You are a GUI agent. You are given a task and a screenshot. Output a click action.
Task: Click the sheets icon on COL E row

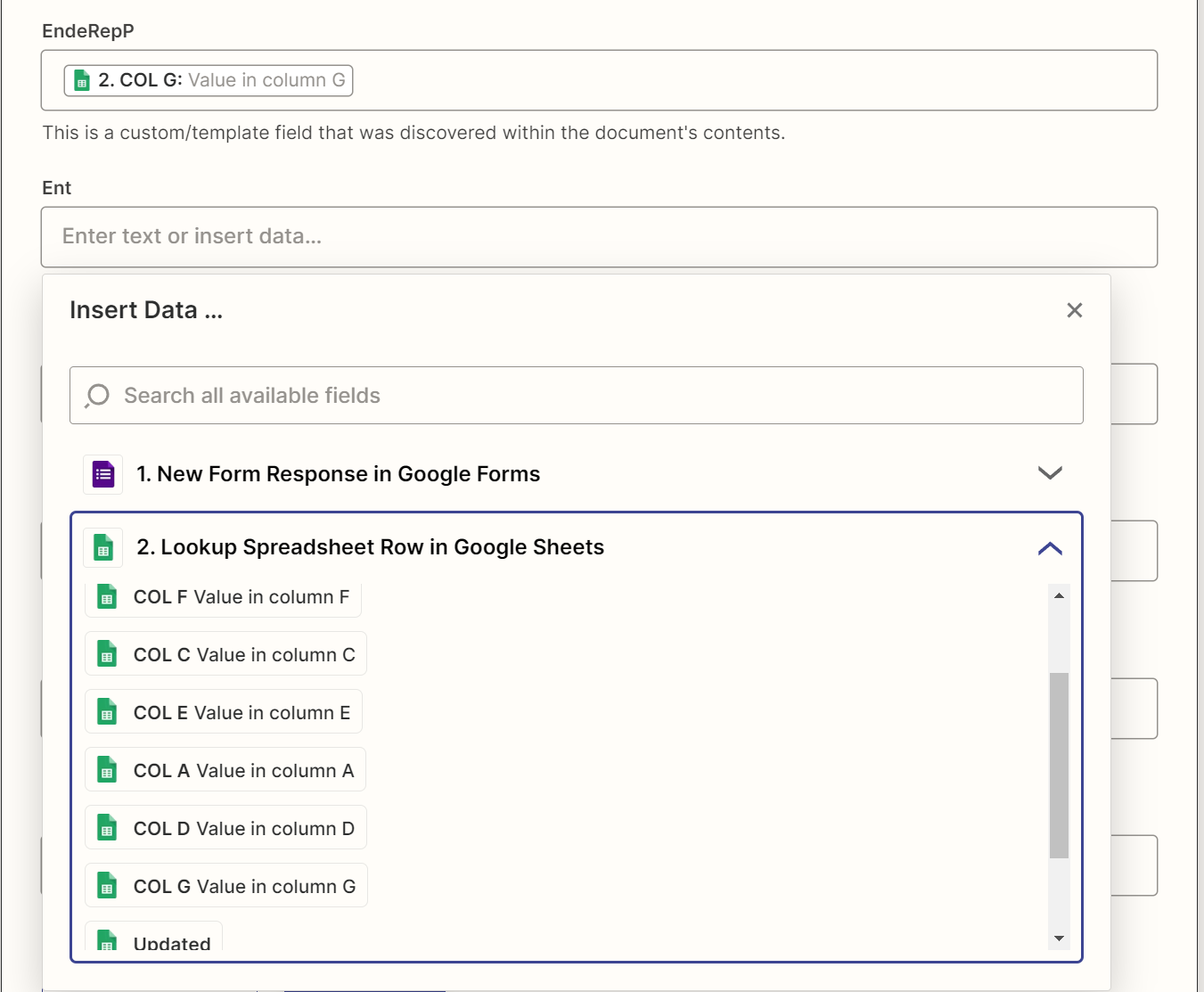coord(107,713)
